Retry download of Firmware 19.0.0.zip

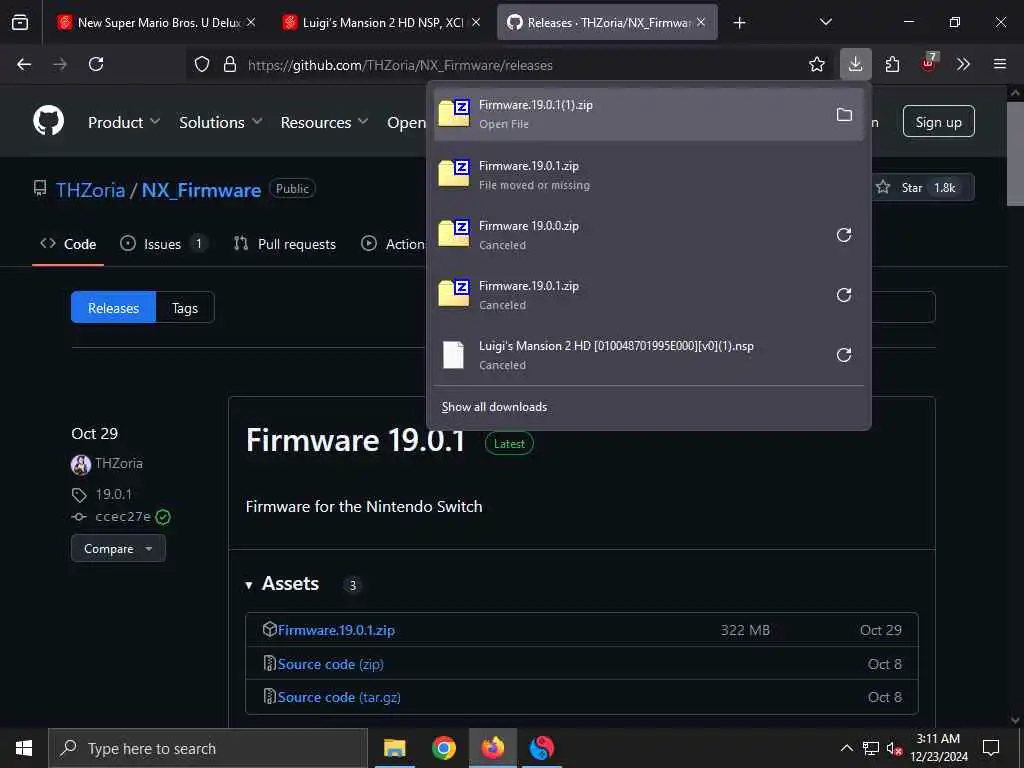pos(844,235)
